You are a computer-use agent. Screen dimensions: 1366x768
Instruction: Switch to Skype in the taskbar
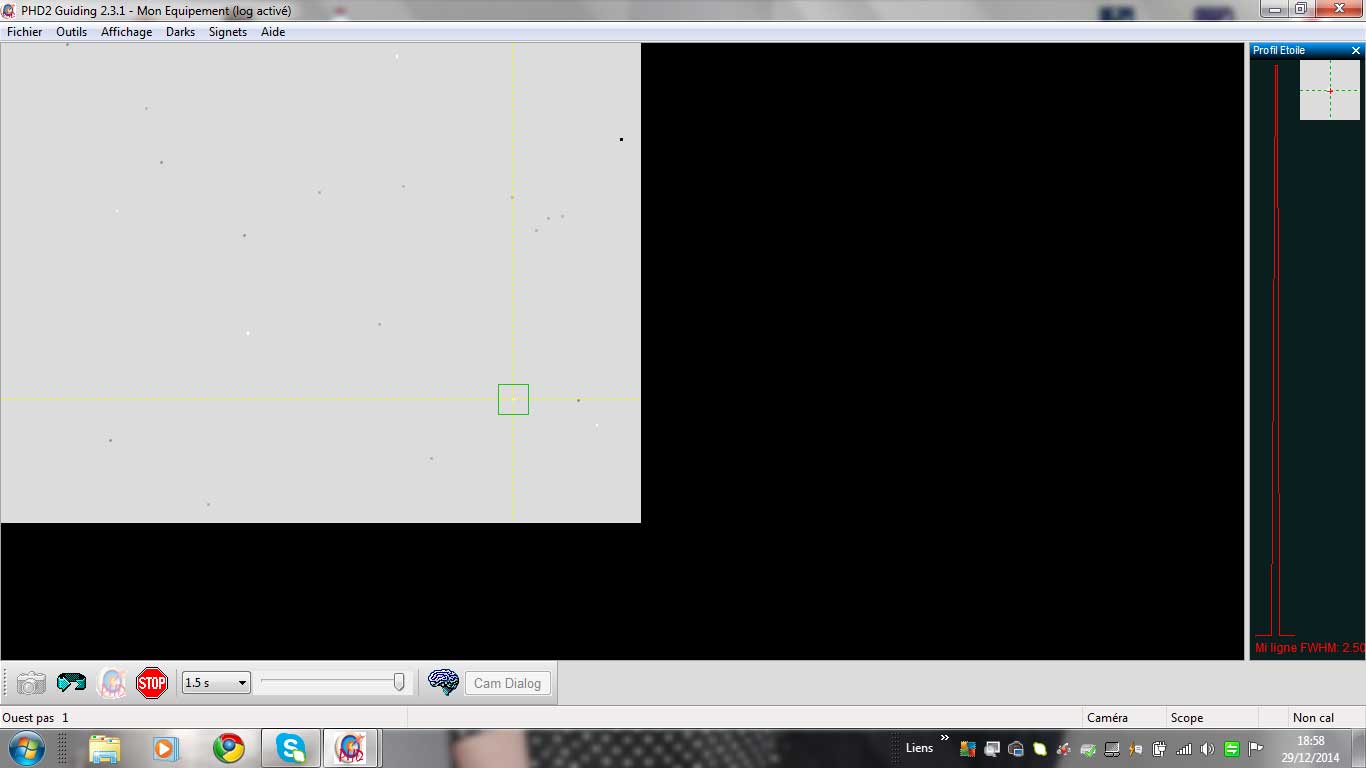coord(291,748)
